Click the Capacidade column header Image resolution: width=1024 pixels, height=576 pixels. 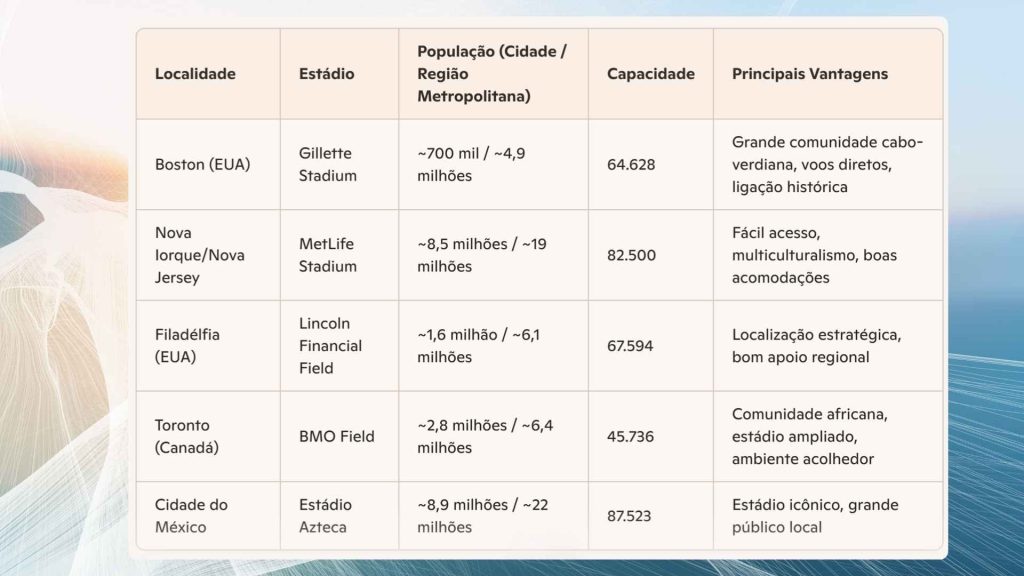coord(650,74)
